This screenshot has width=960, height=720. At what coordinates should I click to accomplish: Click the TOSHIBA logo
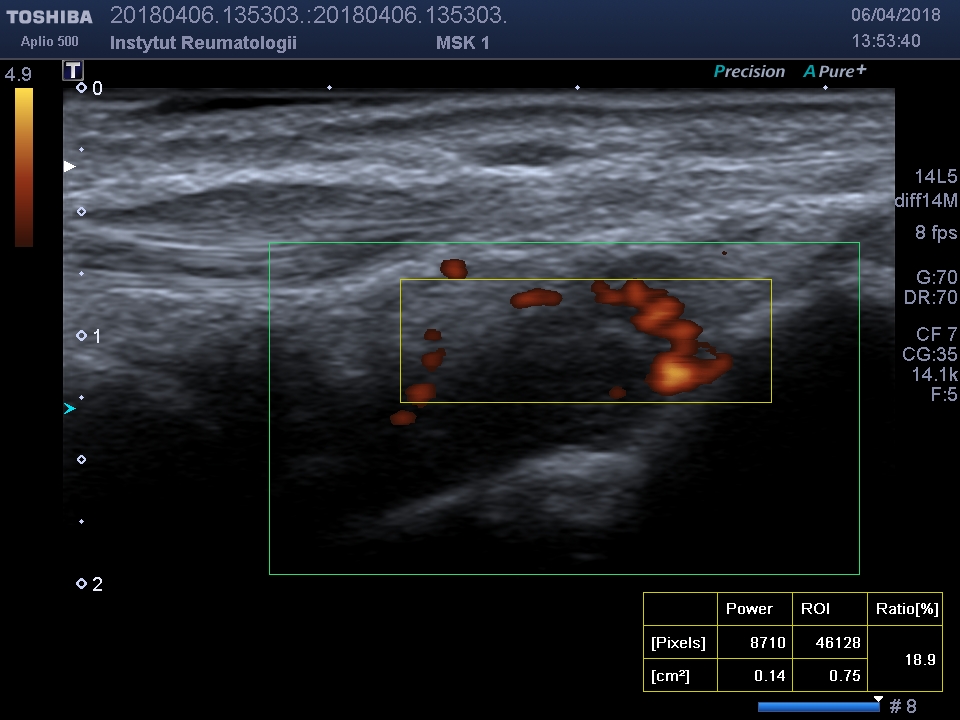point(49,17)
